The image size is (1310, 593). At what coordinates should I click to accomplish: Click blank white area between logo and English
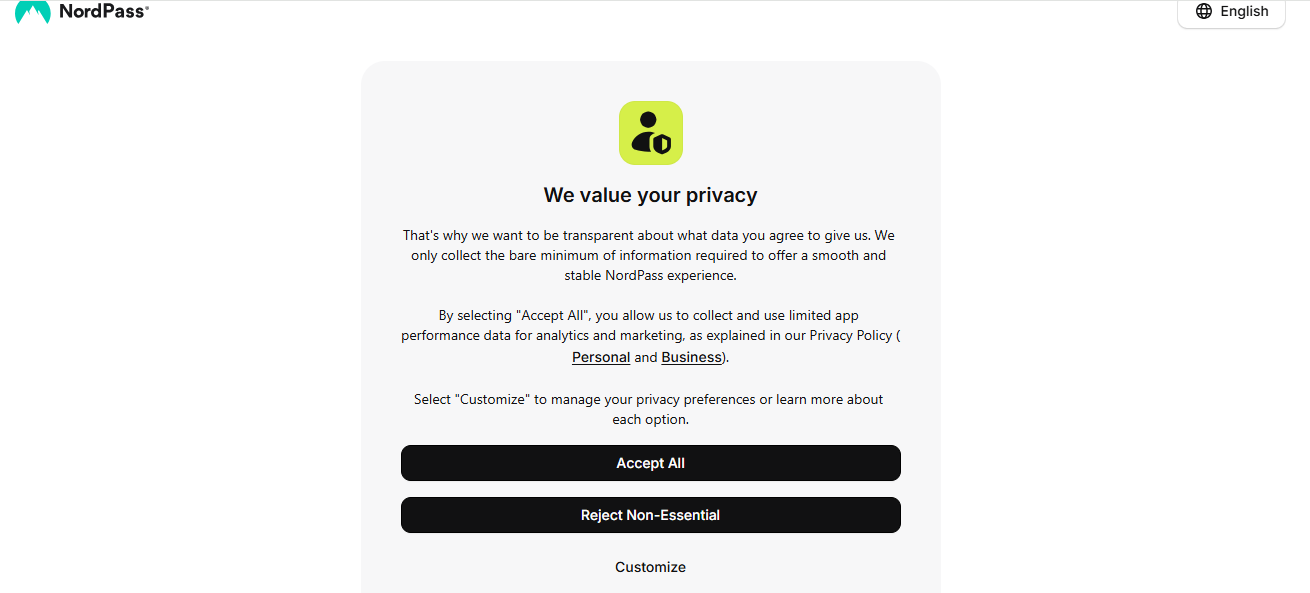tap(660, 14)
